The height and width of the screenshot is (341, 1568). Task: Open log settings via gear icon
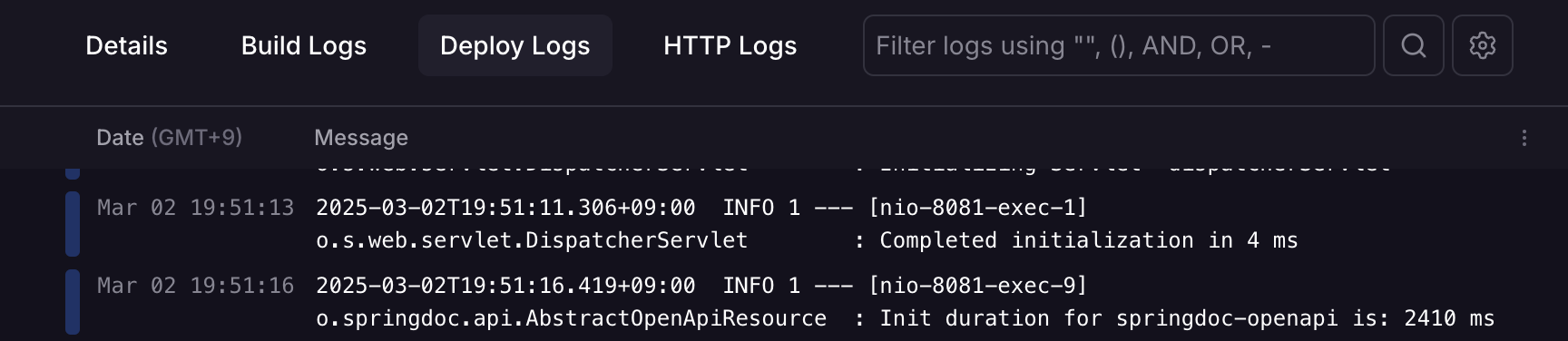click(x=1482, y=45)
